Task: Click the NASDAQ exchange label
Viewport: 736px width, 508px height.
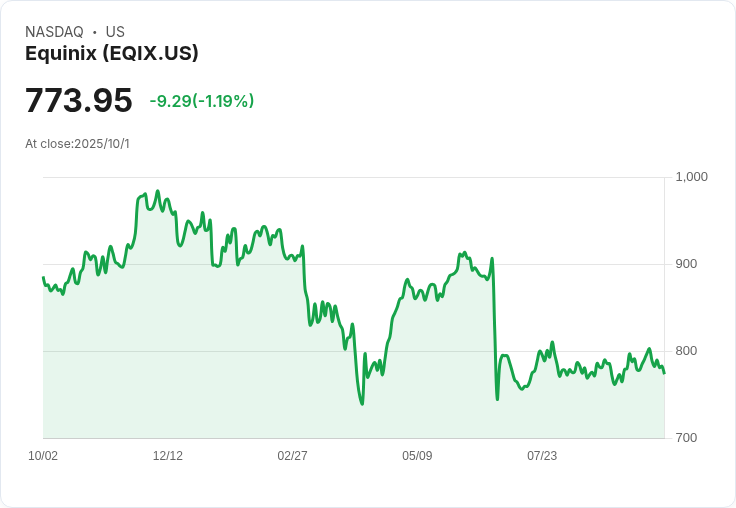Action: click(x=54, y=32)
